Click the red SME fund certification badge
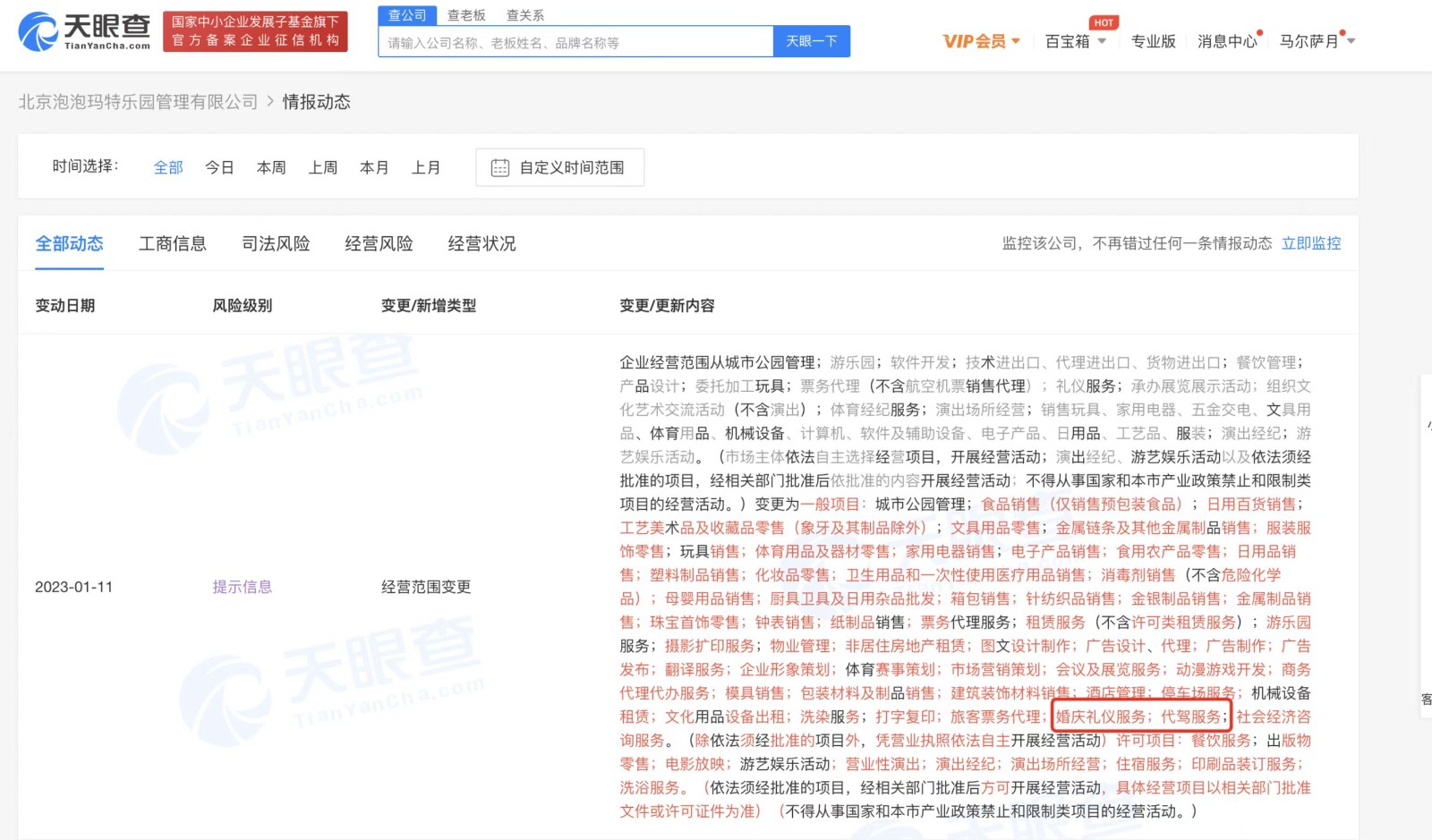The image size is (1432, 840). pos(255,31)
